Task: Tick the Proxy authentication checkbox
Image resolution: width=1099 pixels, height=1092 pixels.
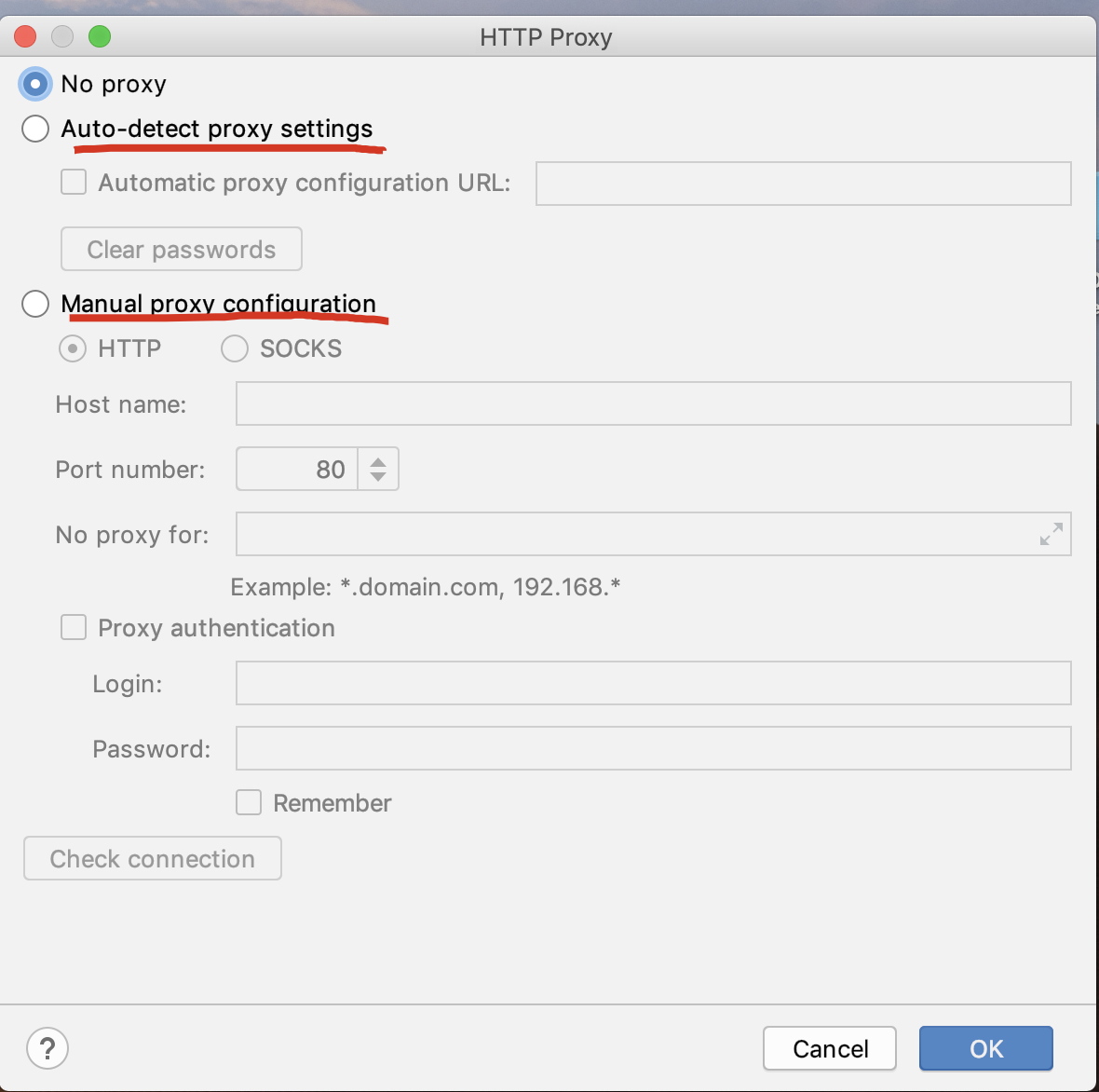Action: (74, 628)
